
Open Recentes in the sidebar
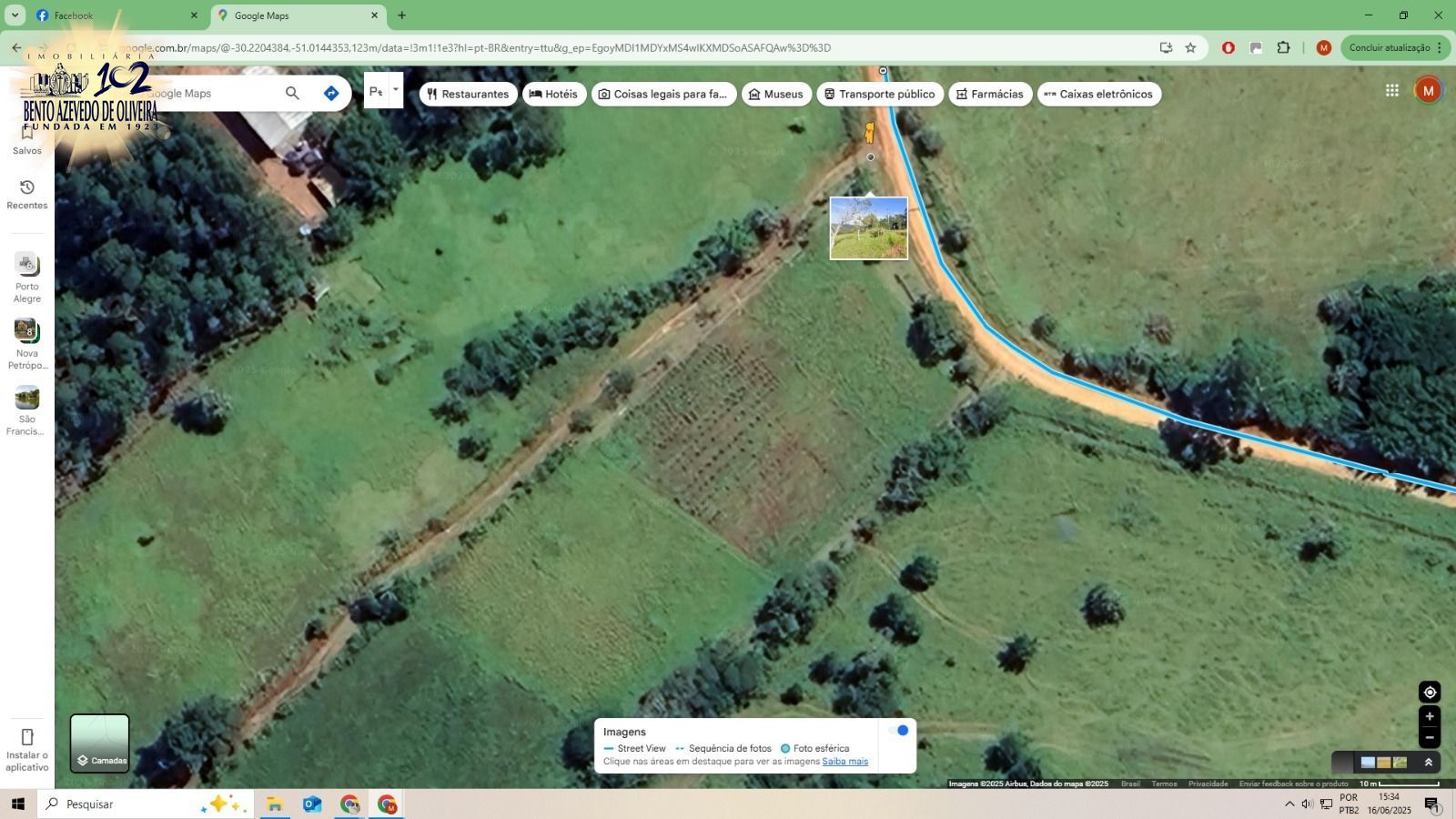pos(27,194)
